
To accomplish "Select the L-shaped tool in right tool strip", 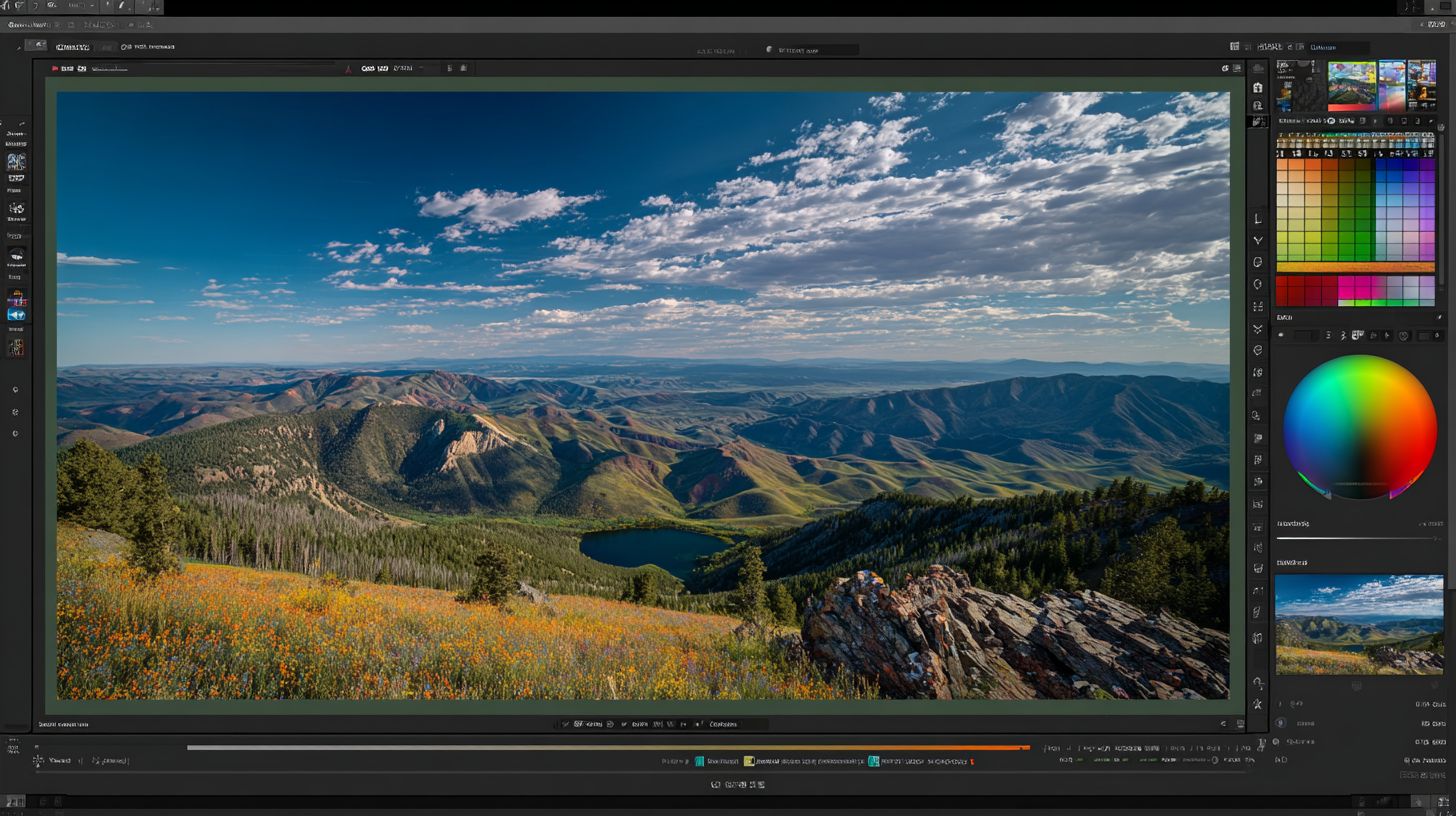I will [x=1258, y=219].
